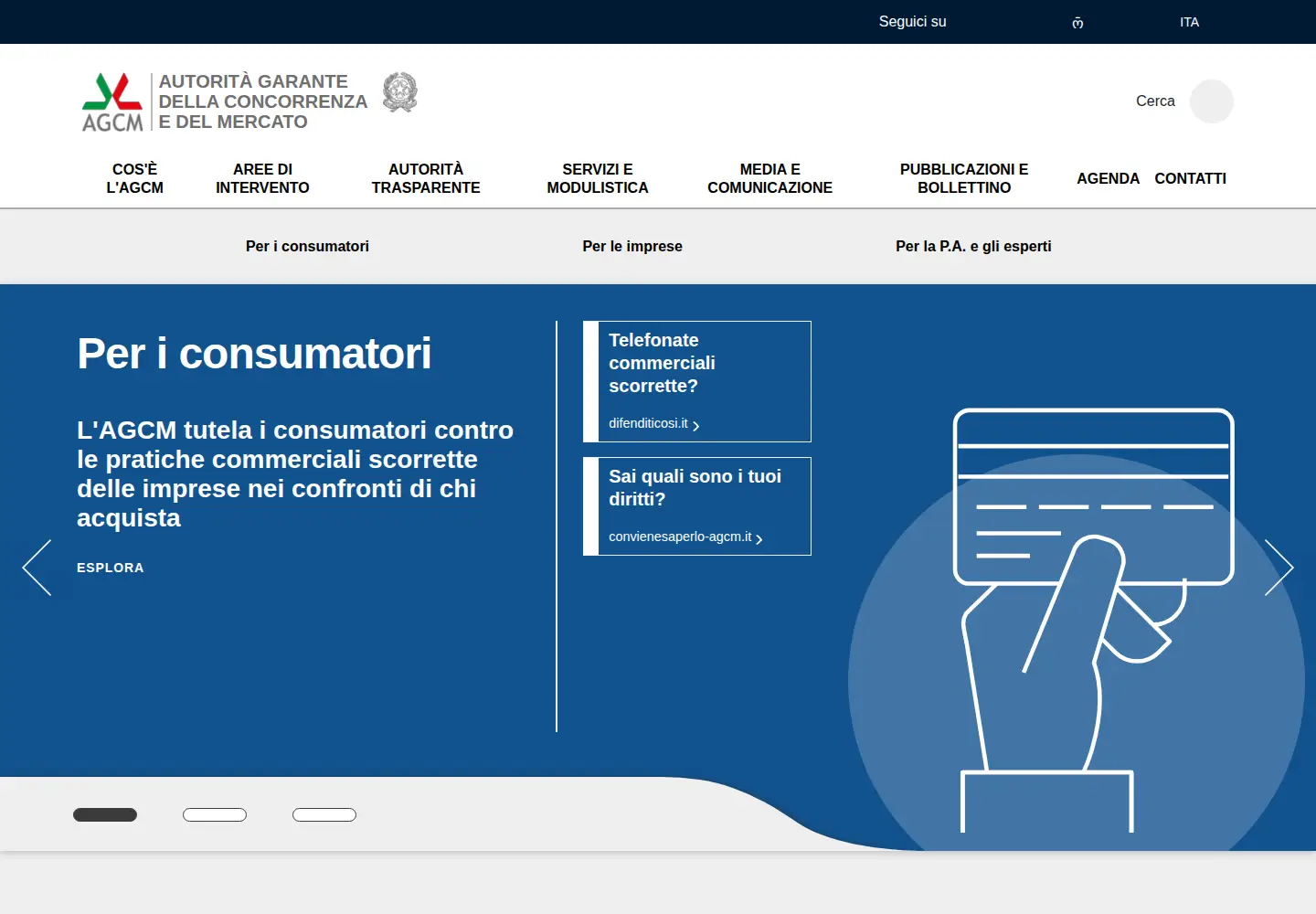Open the Telefonate commerciali scorrette card
This screenshot has height=914, width=1316.
(697, 381)
